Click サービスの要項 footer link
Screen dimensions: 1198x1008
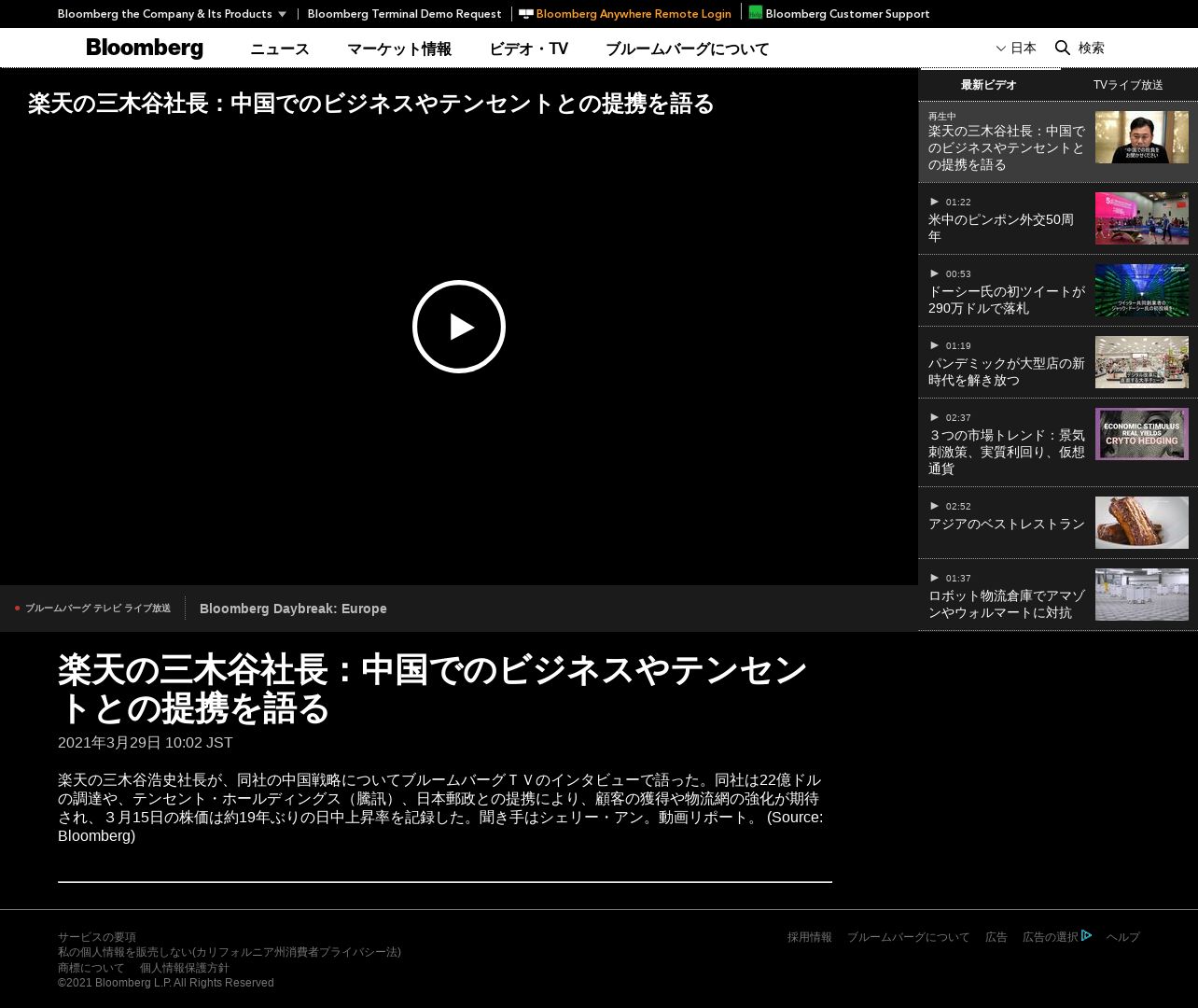97,937
